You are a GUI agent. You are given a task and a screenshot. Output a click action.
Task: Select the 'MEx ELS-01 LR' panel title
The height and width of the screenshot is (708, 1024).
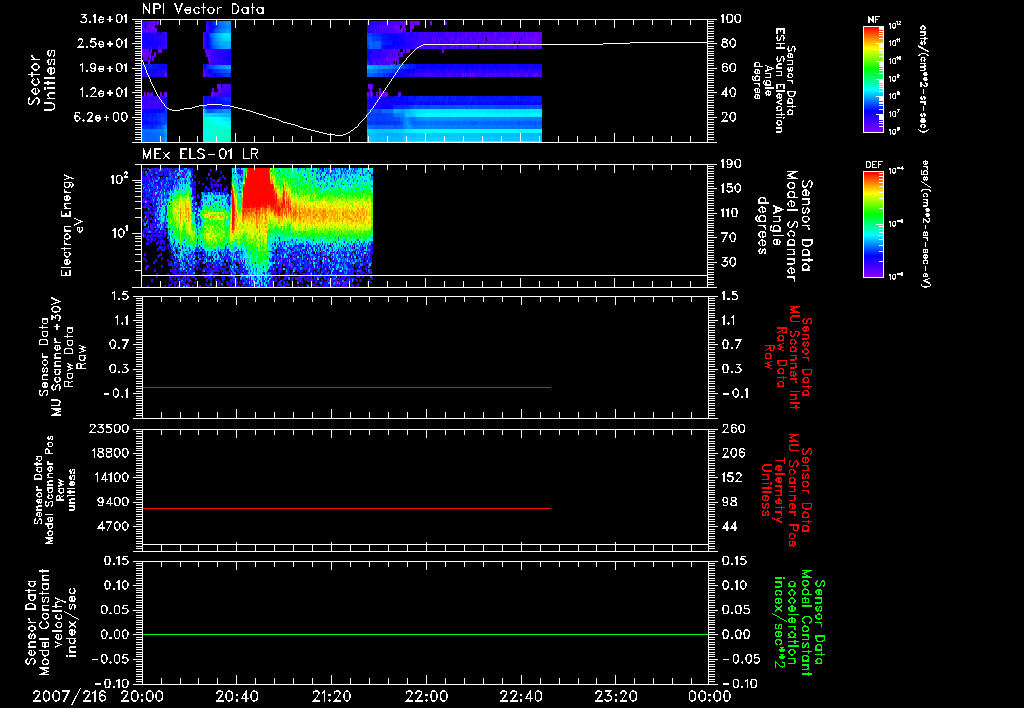200,154
